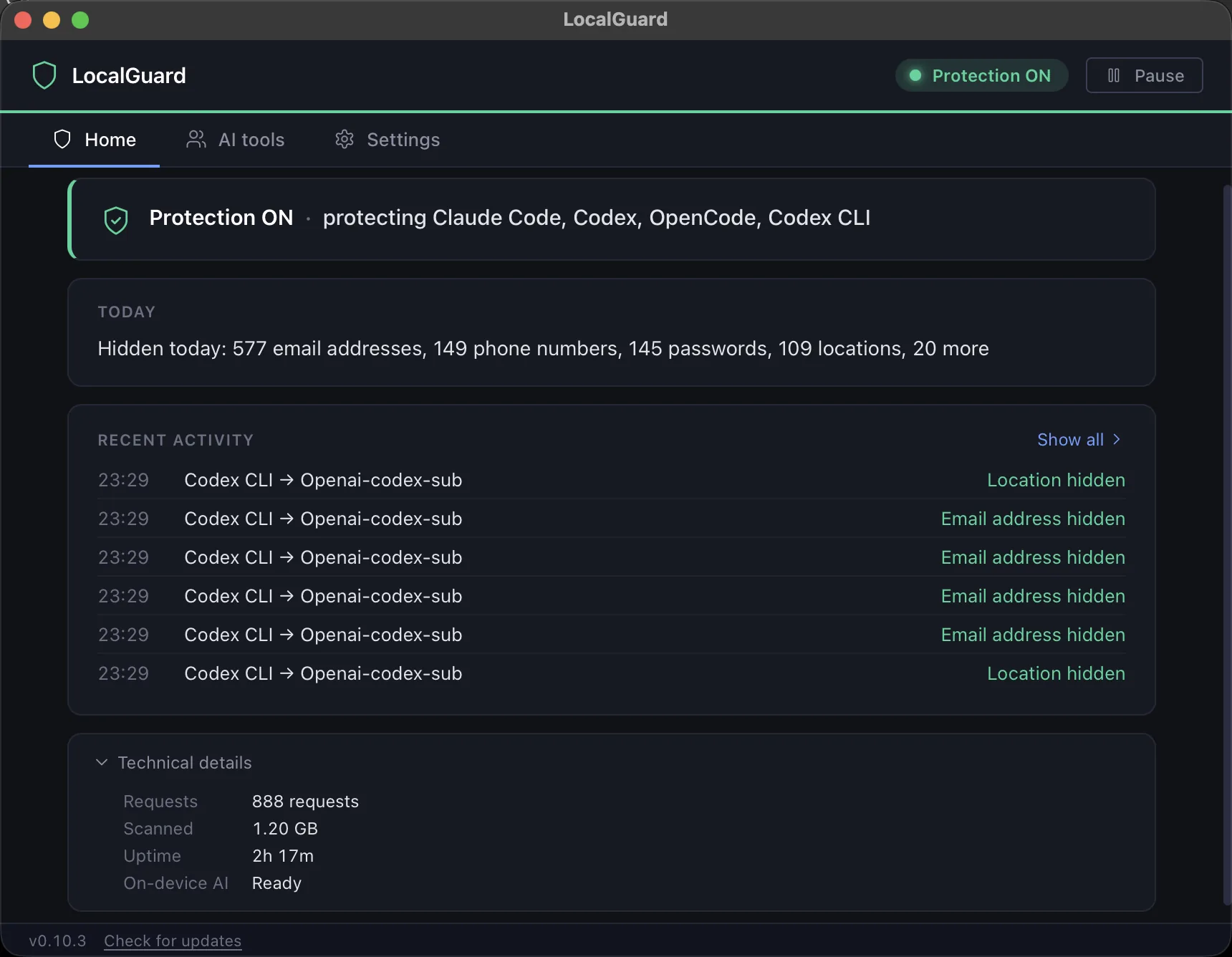1232x957 pixels.
Task: Toggle the Protection ON status pill
Action: point(981,75)
